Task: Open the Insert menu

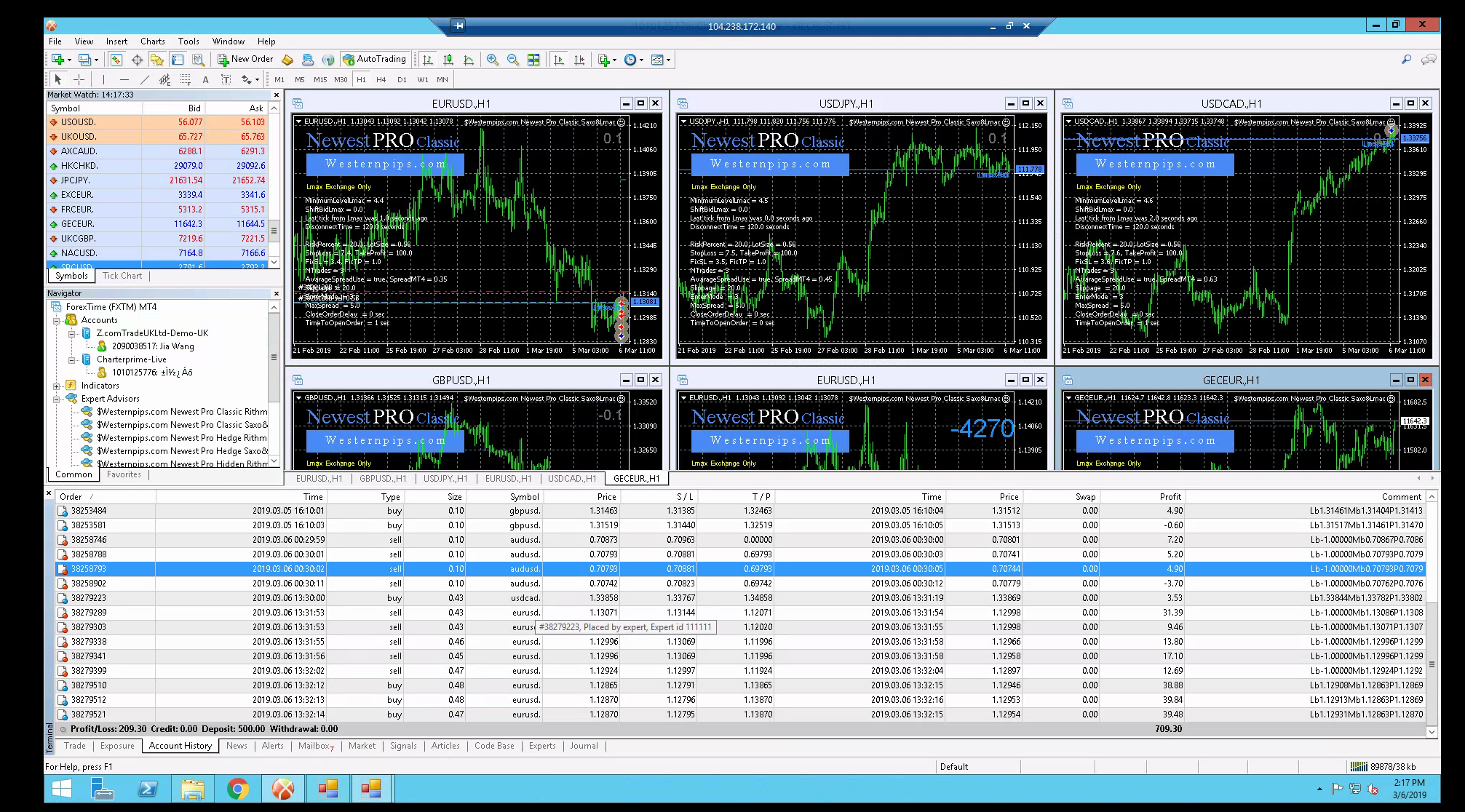Action: pos(116,41)
